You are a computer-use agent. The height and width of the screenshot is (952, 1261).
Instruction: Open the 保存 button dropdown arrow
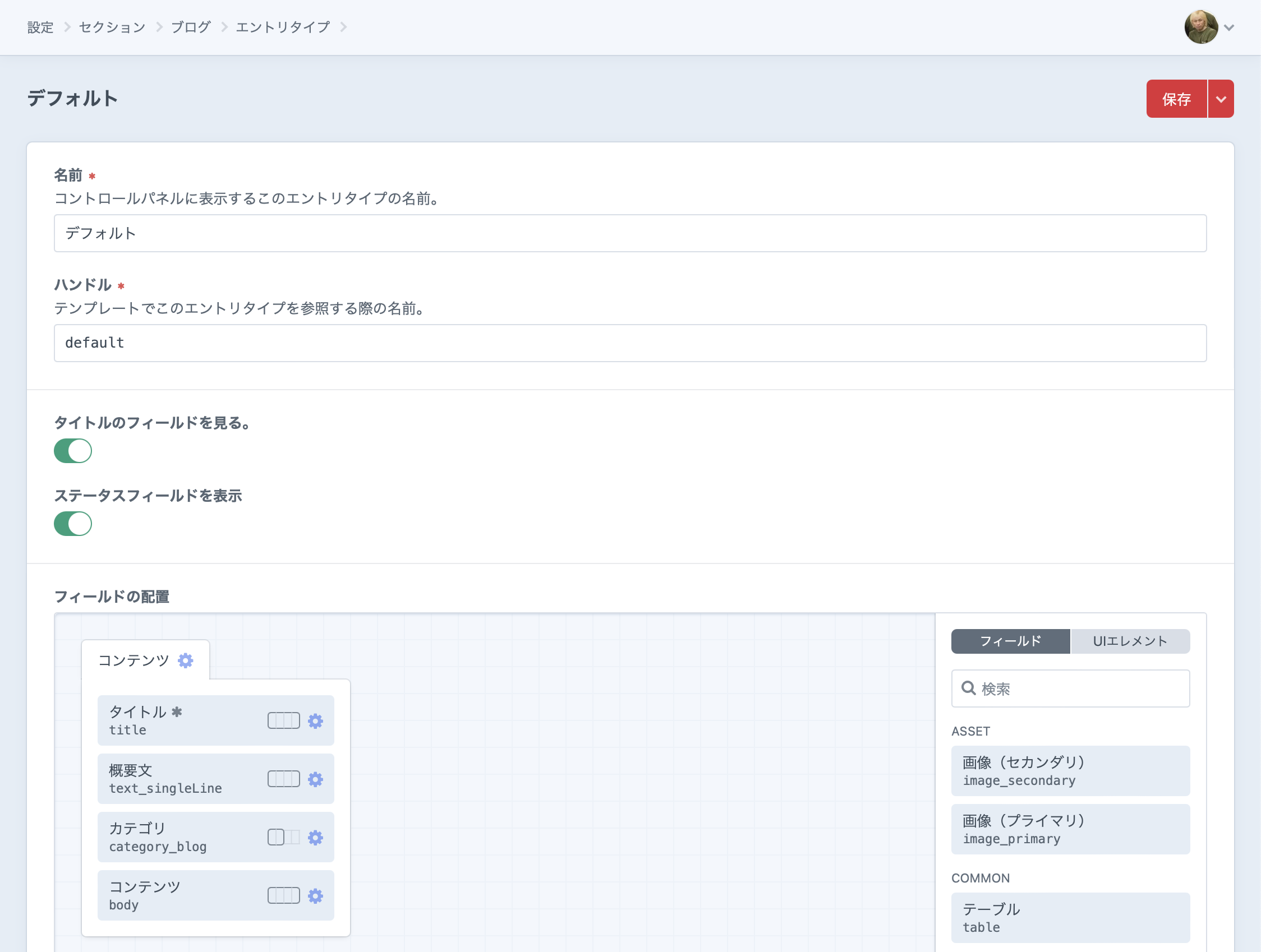[x=1221, y=98]
